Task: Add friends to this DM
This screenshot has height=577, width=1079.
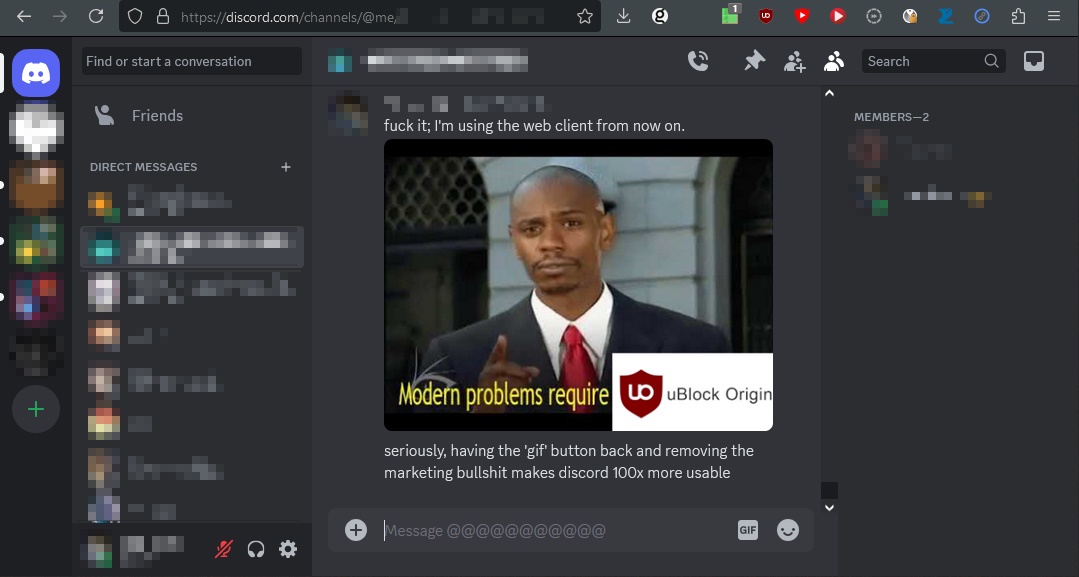Action: (794, 61)
